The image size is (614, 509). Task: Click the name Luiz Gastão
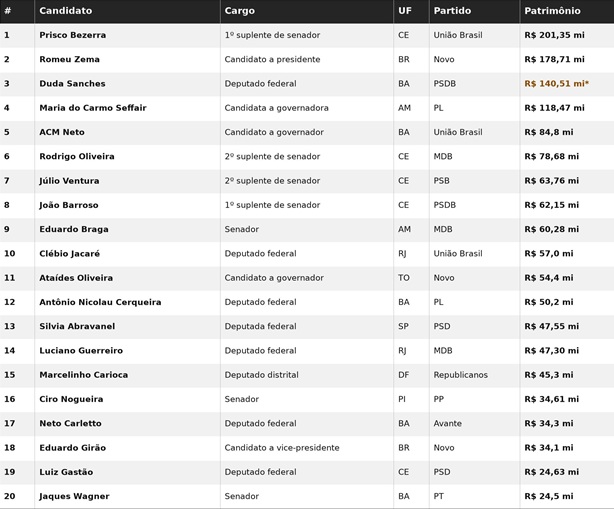[66, 472]
